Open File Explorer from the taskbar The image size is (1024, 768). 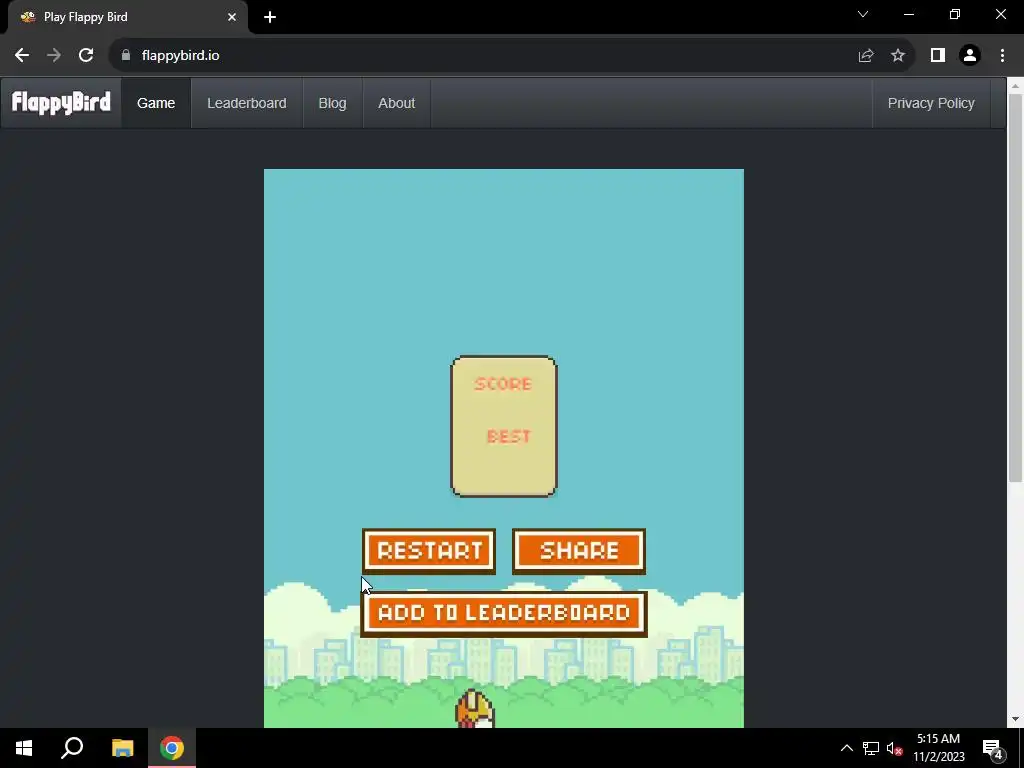[122, 748]
